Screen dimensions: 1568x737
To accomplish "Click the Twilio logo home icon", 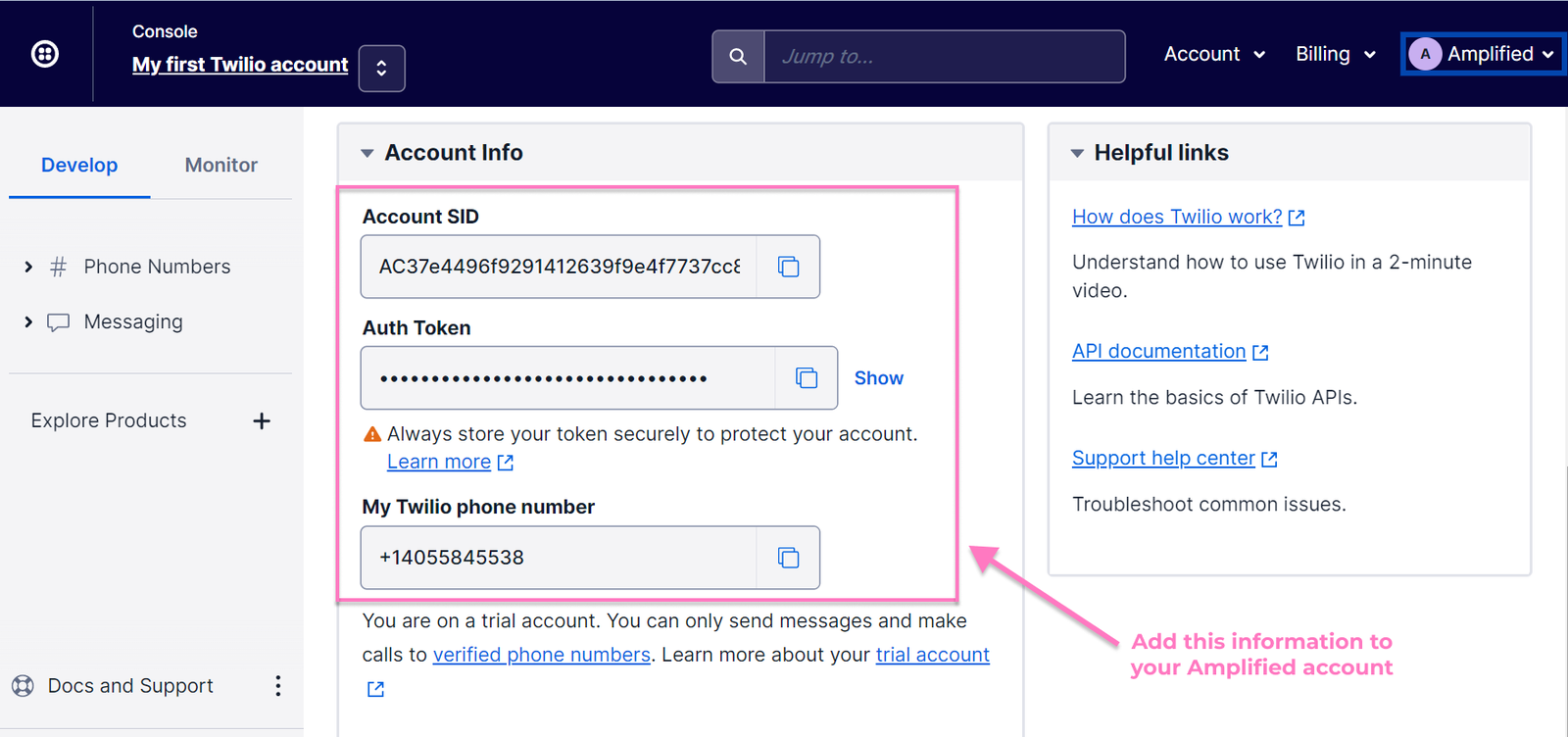I will coord(45,54).
